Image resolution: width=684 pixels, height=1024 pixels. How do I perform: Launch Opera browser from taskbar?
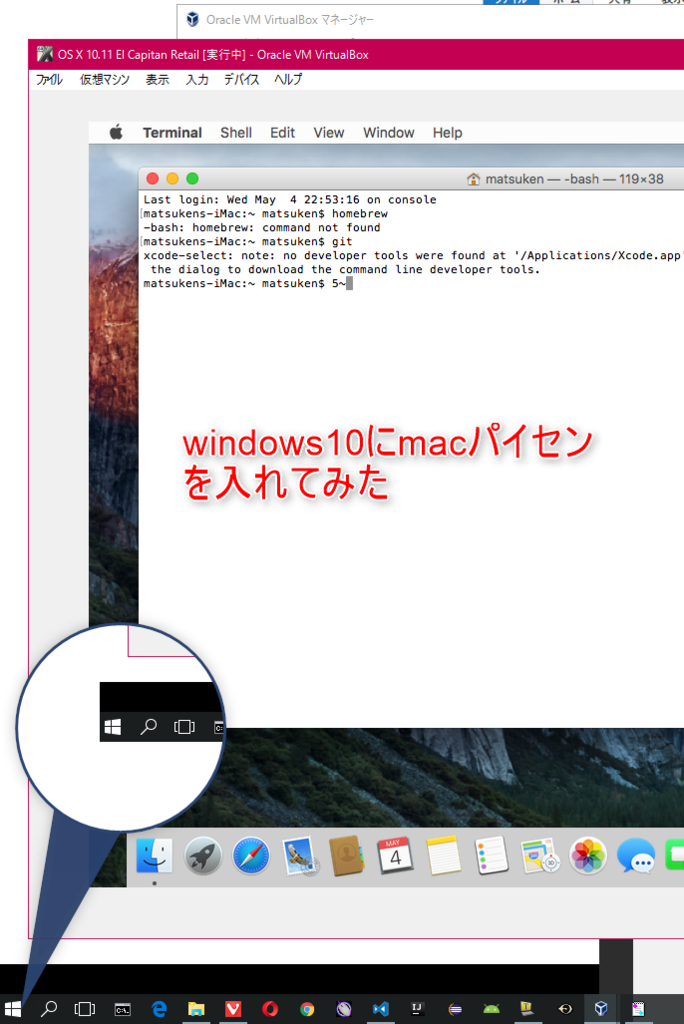pos(270,1009)
